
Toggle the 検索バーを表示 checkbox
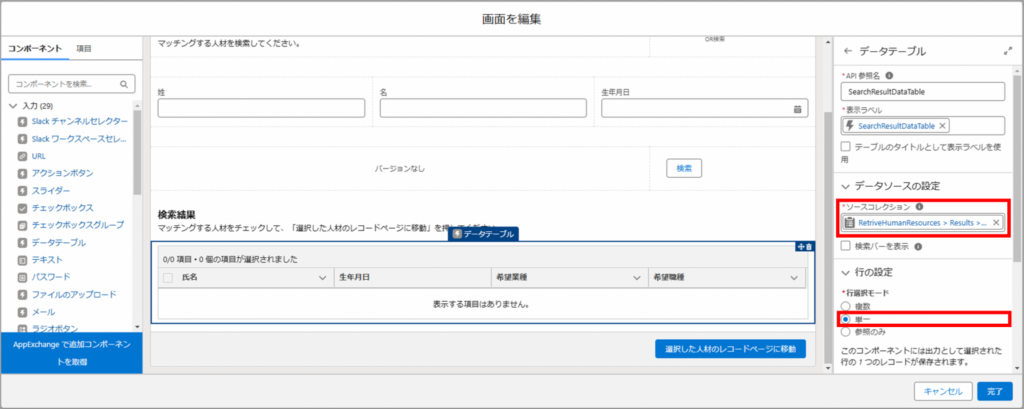pos(847,245)
